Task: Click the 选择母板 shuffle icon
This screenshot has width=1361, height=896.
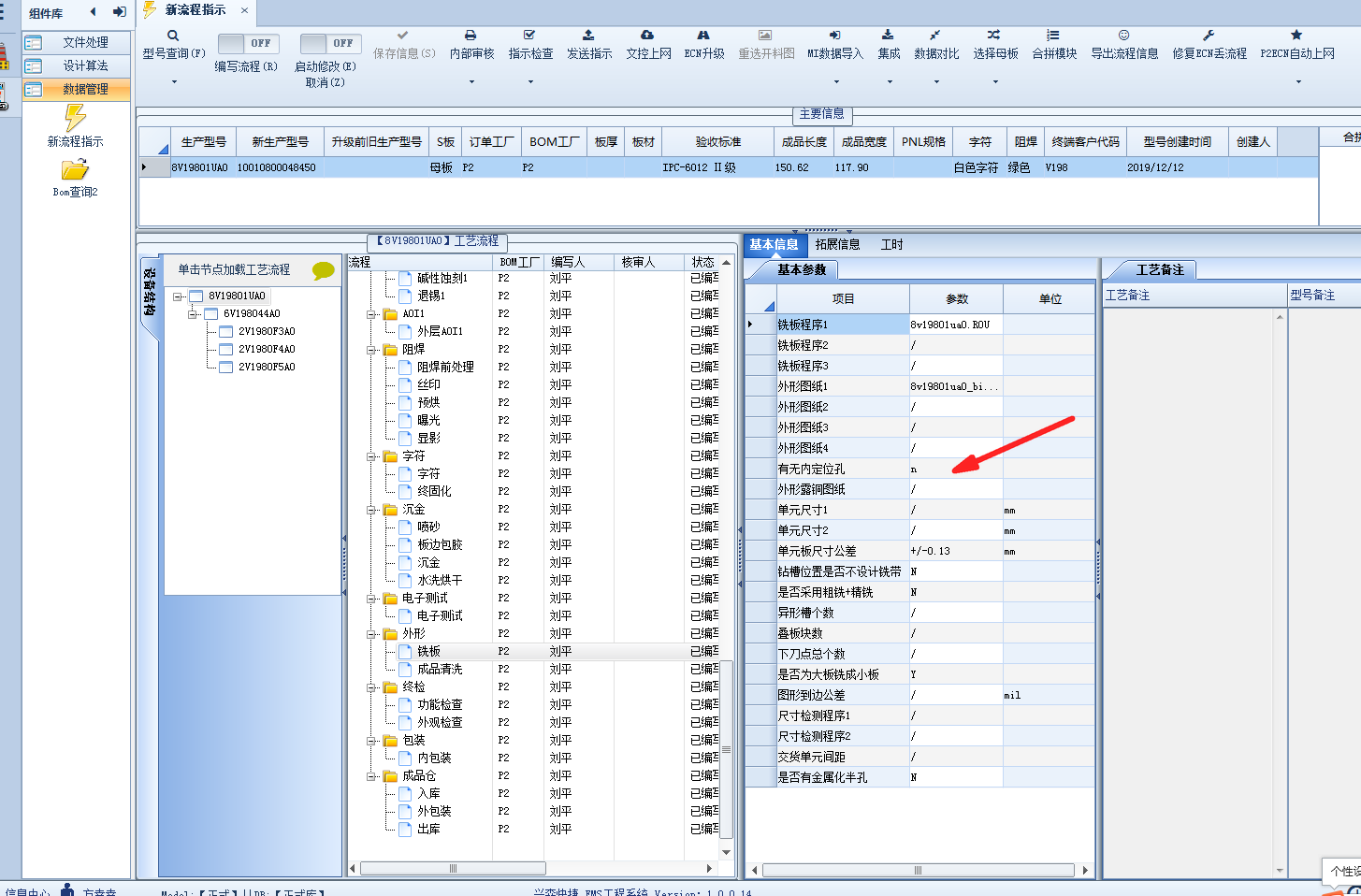Action: (994, 35)
